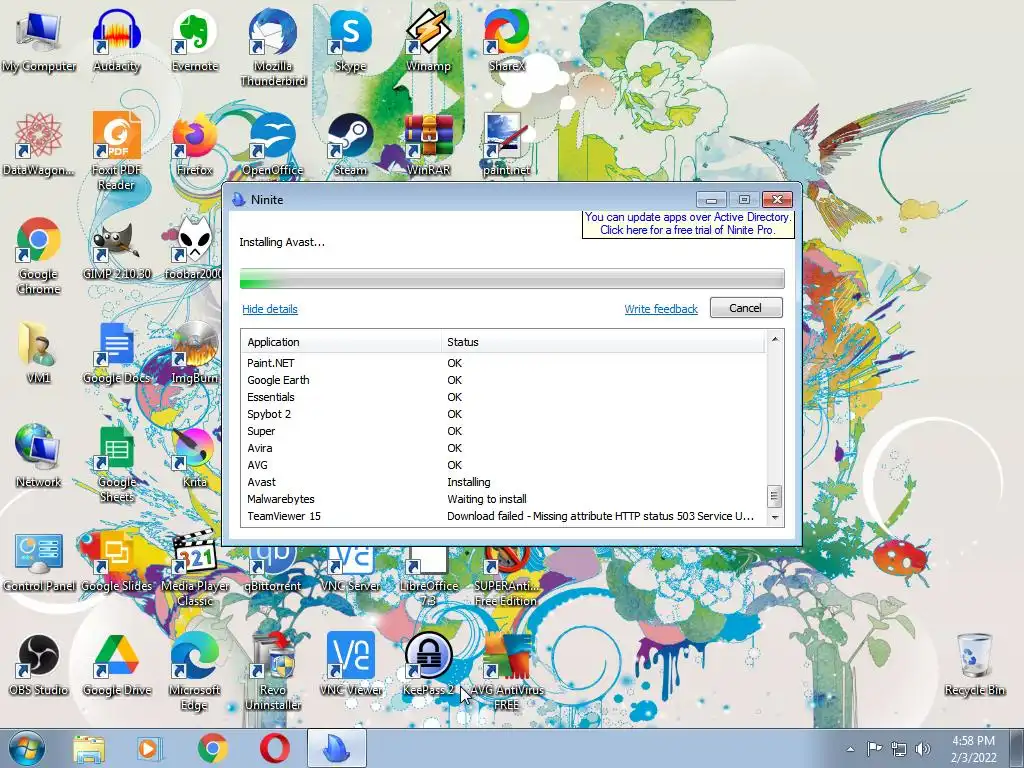Click the details list scrollbar thumb
The width and height of the screenshot is (1024, 768).
775,496
